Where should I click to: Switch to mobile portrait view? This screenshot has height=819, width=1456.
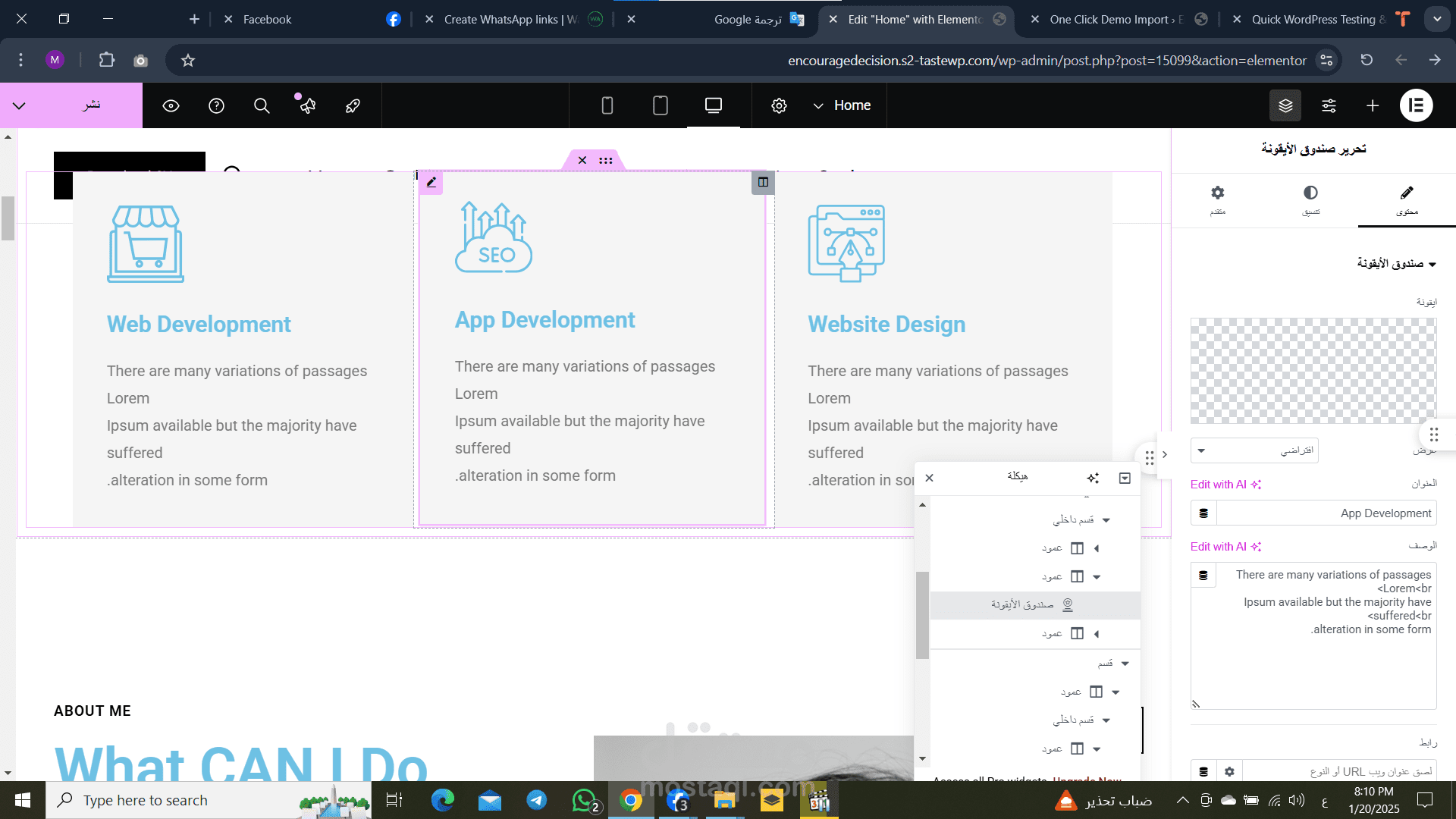607,105
